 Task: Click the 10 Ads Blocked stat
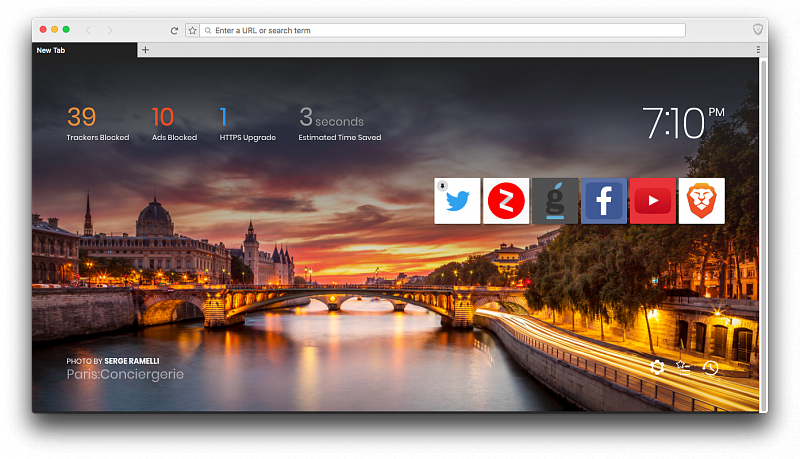pos(174,124)
